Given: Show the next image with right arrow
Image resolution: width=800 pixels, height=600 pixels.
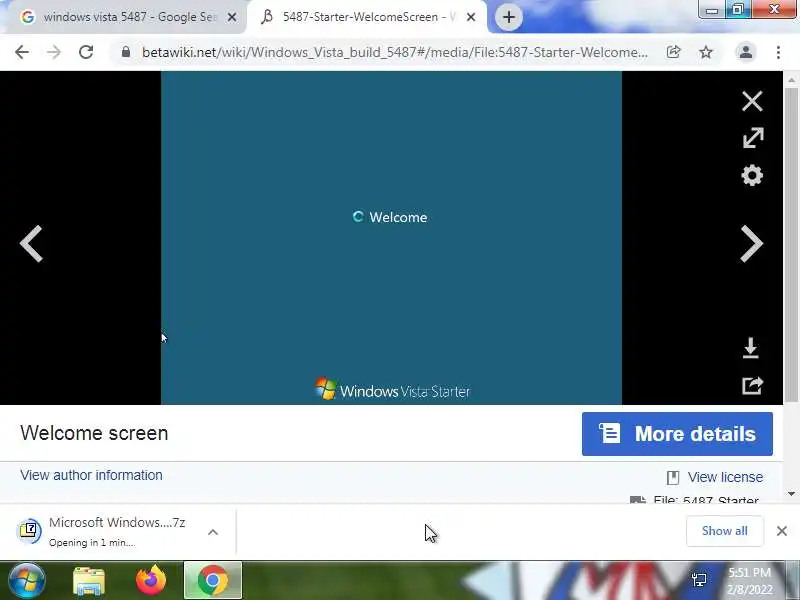Looking at the screenshot, I should (x=752, y=244).
